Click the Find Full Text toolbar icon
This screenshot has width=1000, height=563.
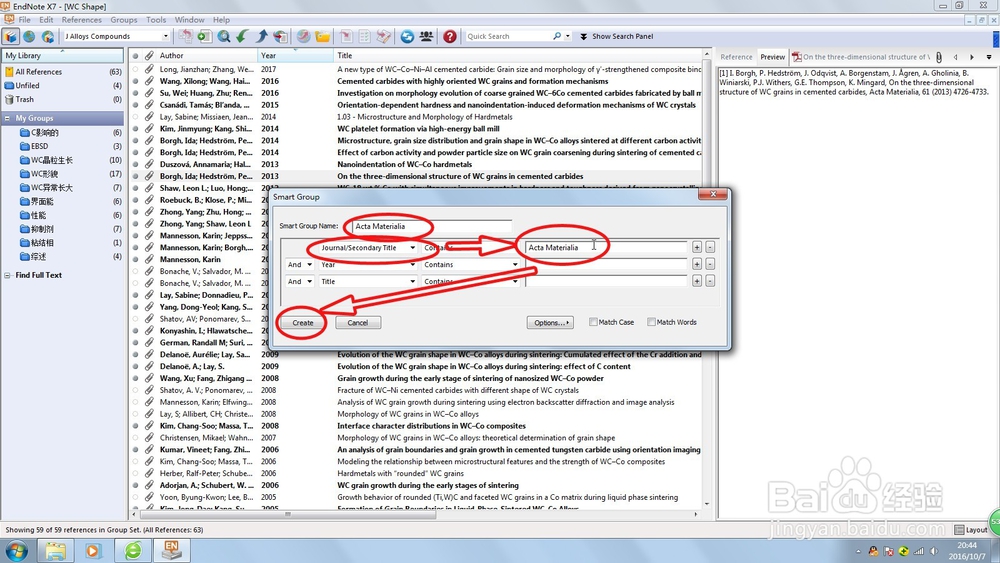click(x=281, y=36)
